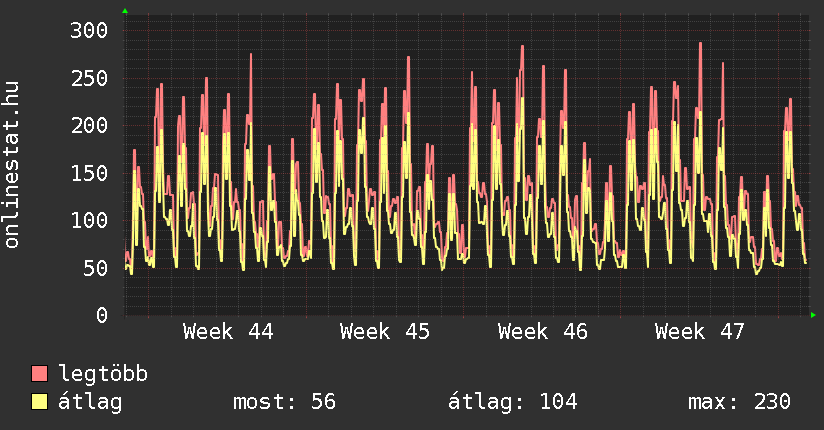
Task: Click the green arrow atop the y-axis
Action: (125, 11)
